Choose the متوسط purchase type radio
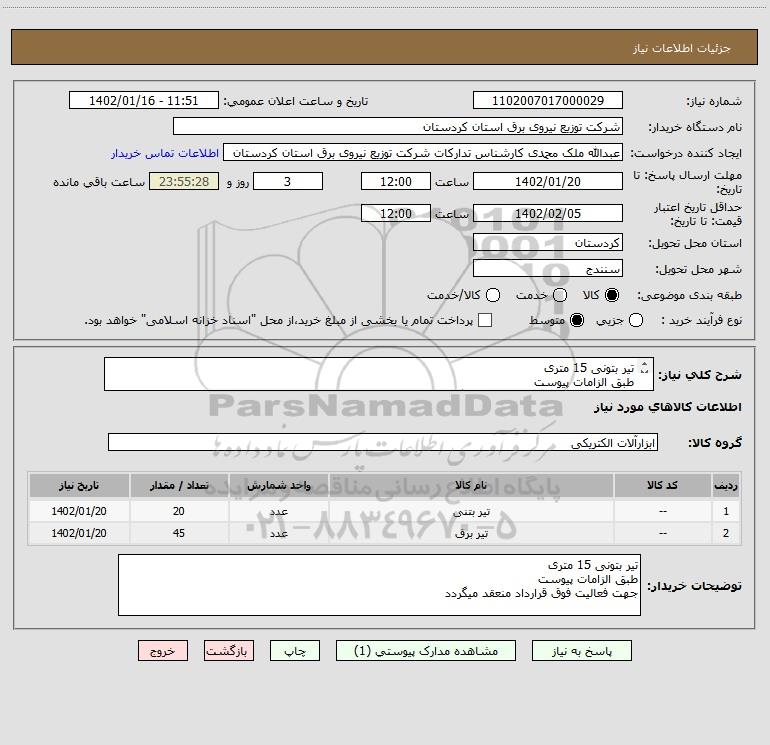The image size is (770, 745). pos(577,321)
